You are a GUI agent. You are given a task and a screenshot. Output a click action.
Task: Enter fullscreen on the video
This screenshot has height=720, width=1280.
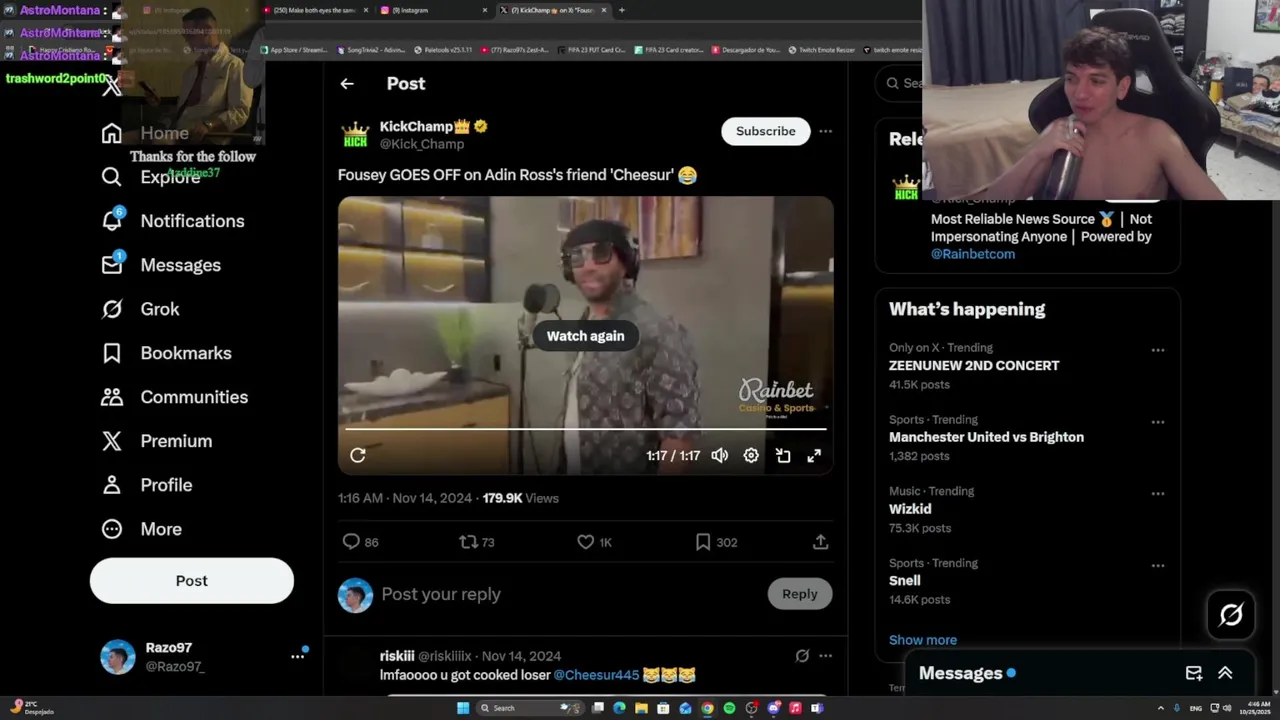point(814,456)
